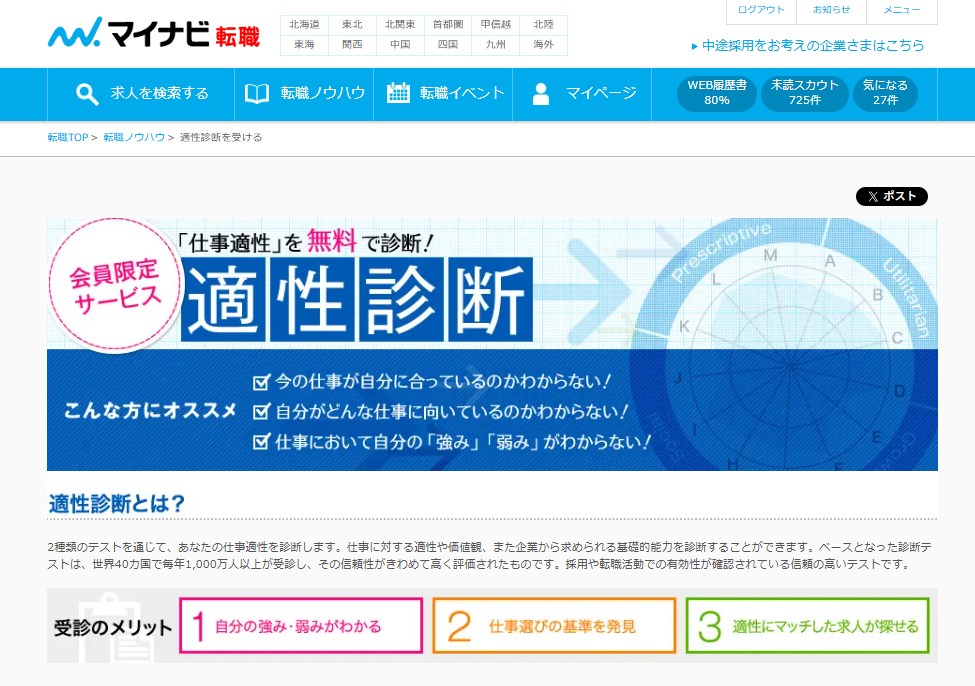The width and height of the screenshot is (975, 686).
Task: Open the お知らせ tab
Action: [831, 10]
